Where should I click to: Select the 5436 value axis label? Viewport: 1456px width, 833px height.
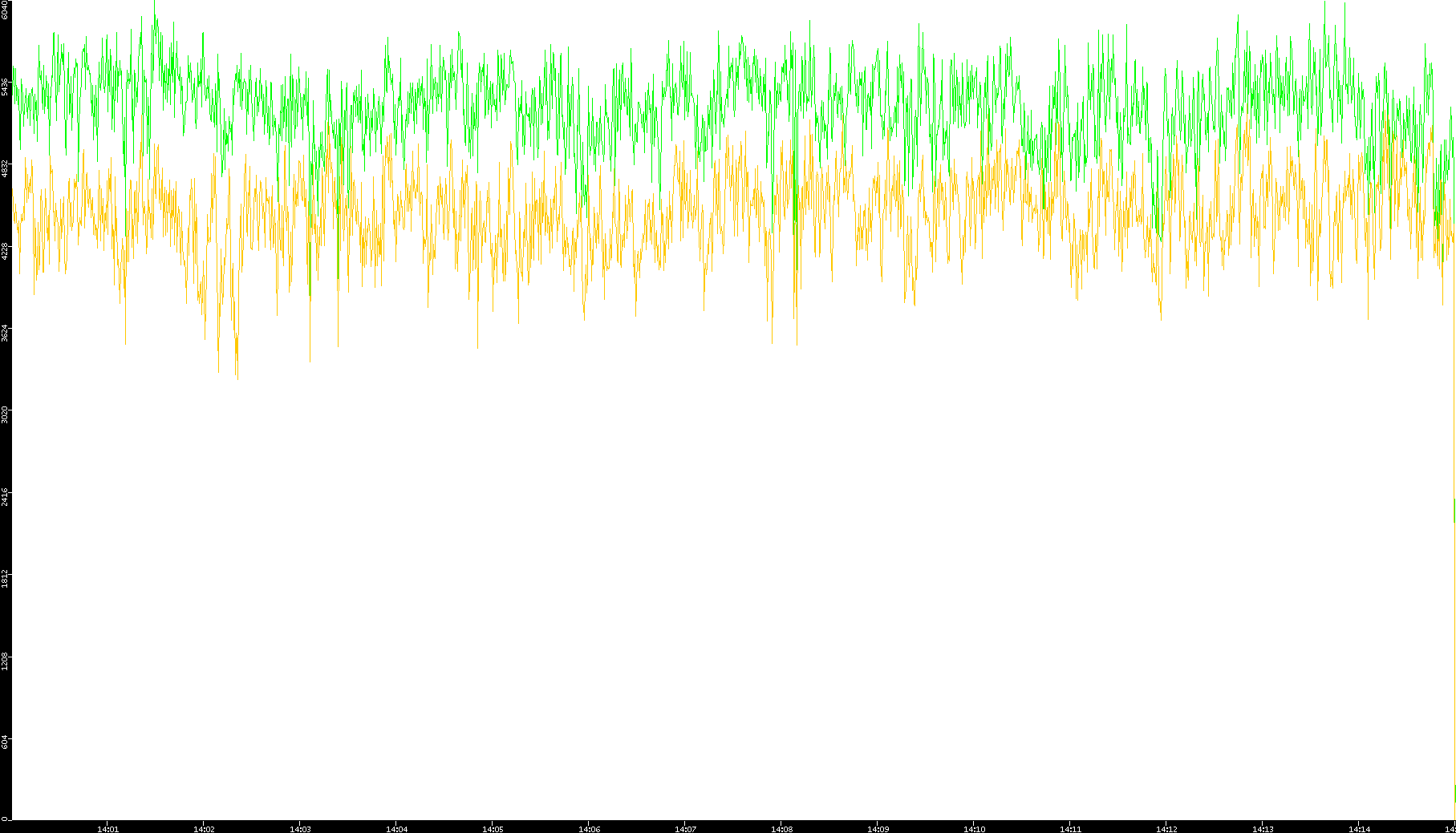pos(6,87)
